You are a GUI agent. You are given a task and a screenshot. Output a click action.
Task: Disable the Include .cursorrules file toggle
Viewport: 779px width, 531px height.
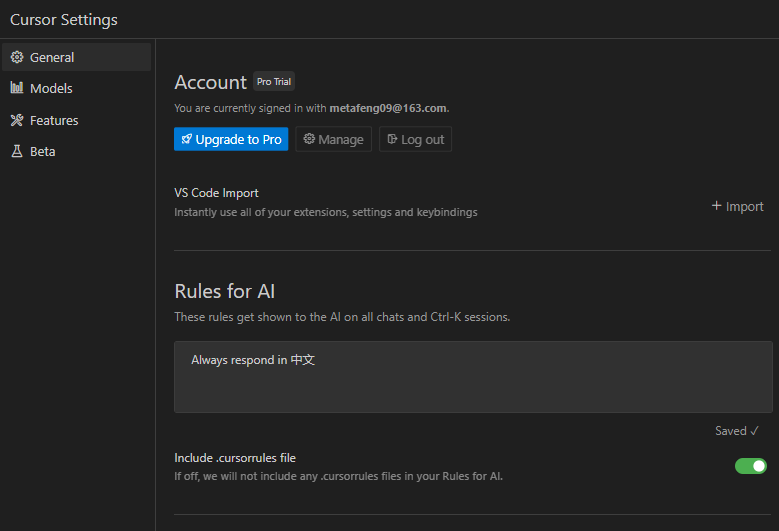click(751, 466)
